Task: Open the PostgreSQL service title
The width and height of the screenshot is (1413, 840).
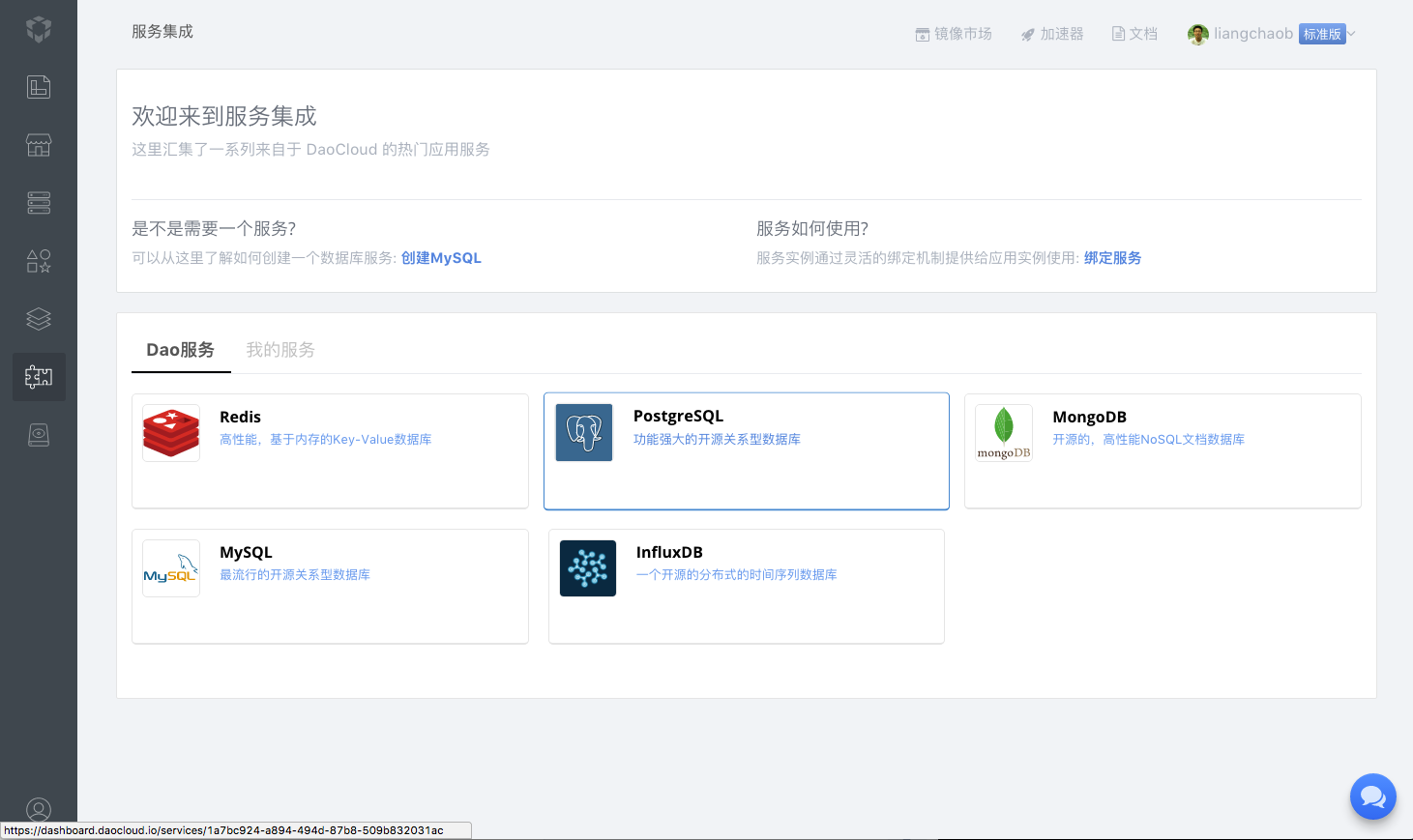Action: (678, 416)
